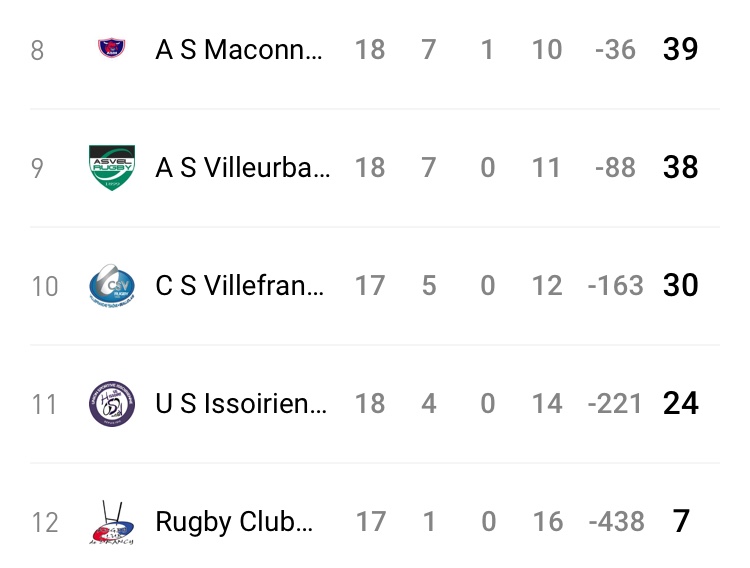Click the Rugby Club team logo in row 12

(x=110, y=522)
